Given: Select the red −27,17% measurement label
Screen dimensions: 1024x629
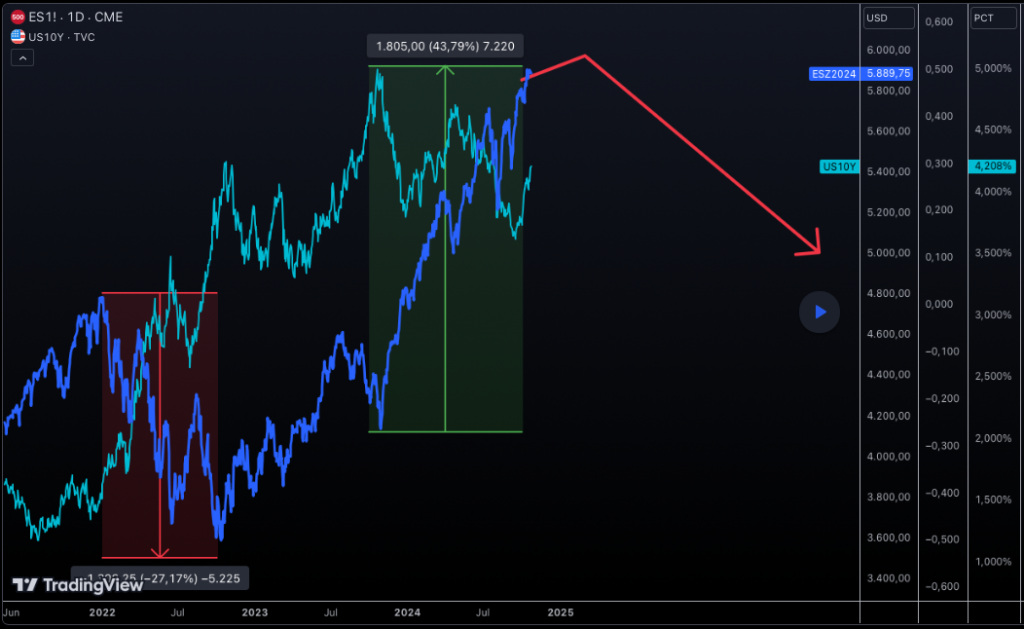Looking at the screenshot, I should (160, 578).
